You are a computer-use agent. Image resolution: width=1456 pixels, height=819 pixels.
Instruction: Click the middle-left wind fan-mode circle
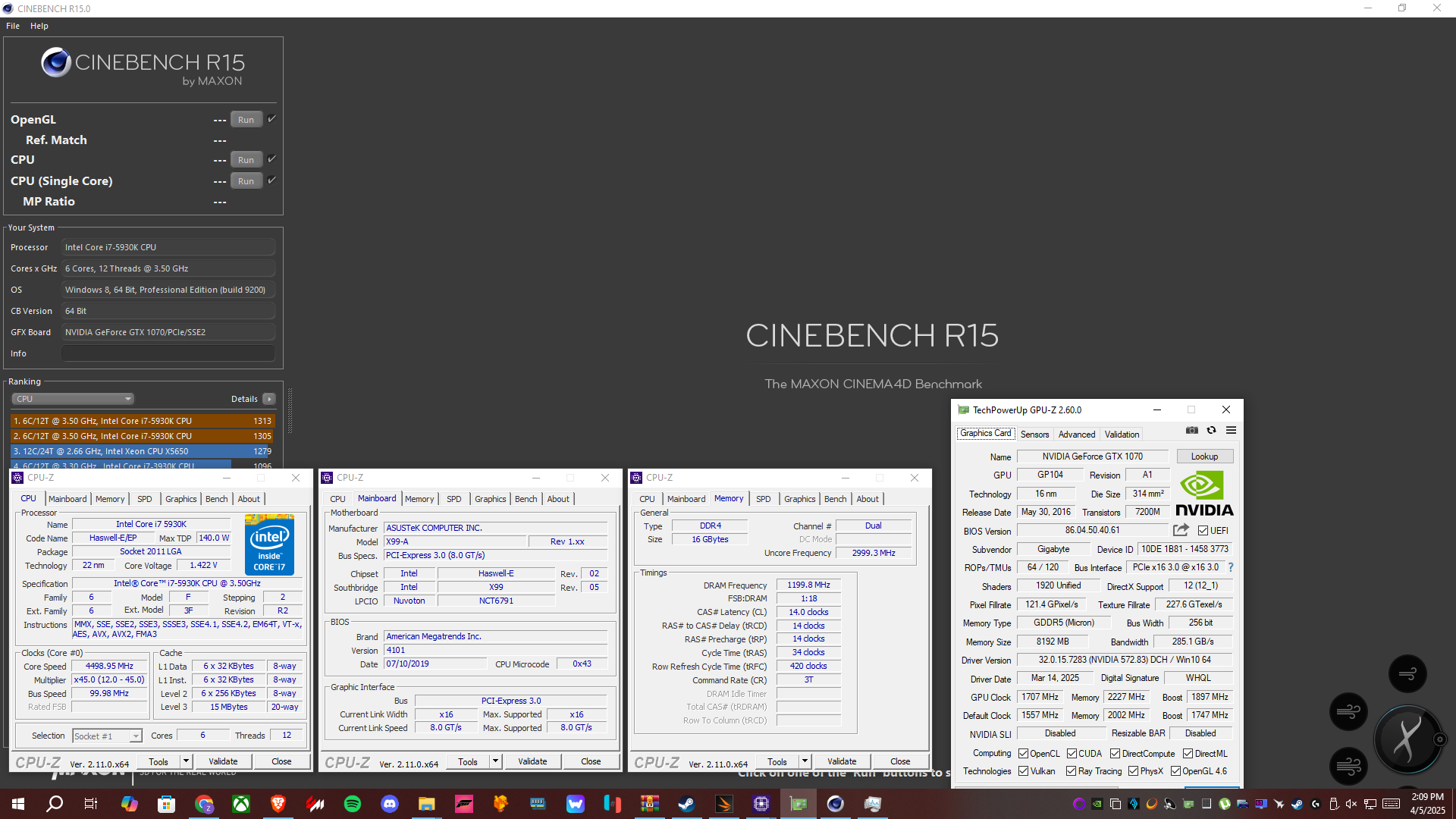(x=1348, y=711)
